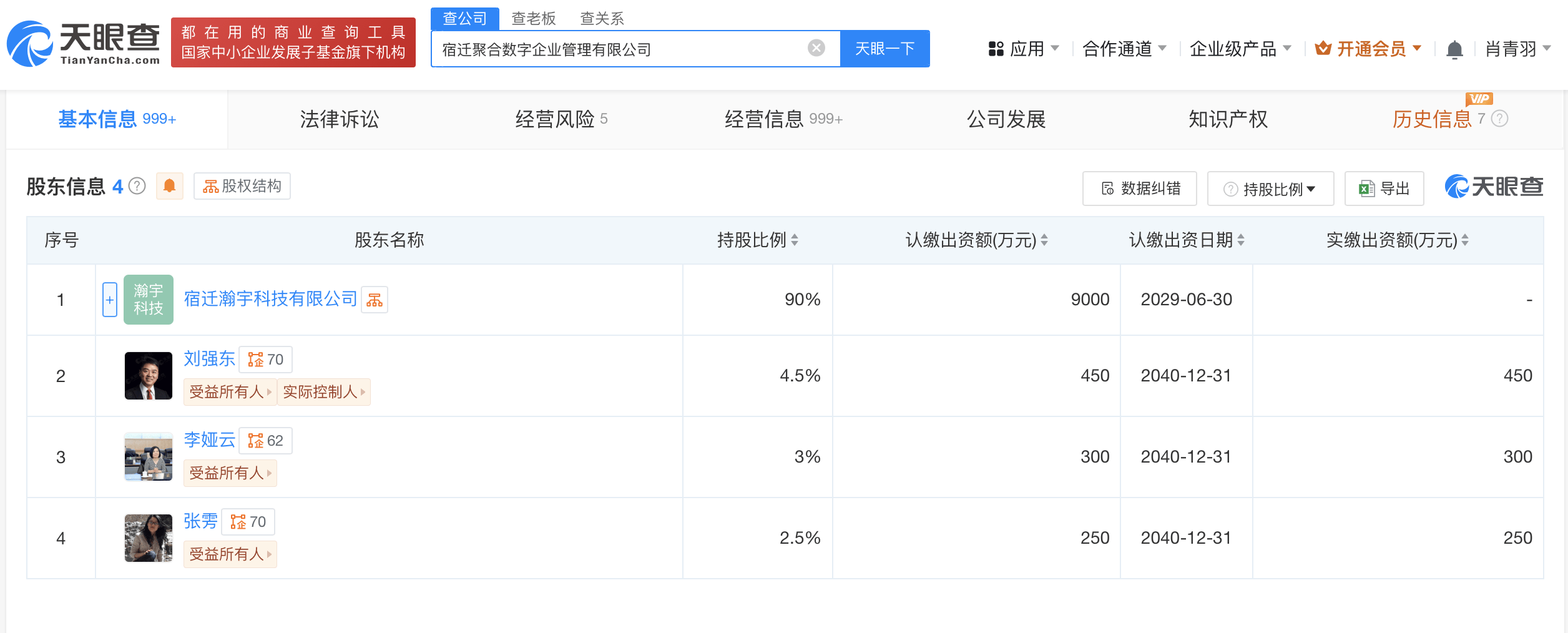The height and width of the screenshot is (633, 1568).
Task: Switch to the 查老板 search tab
Action: pyautogui.click(x=533, y=19)
